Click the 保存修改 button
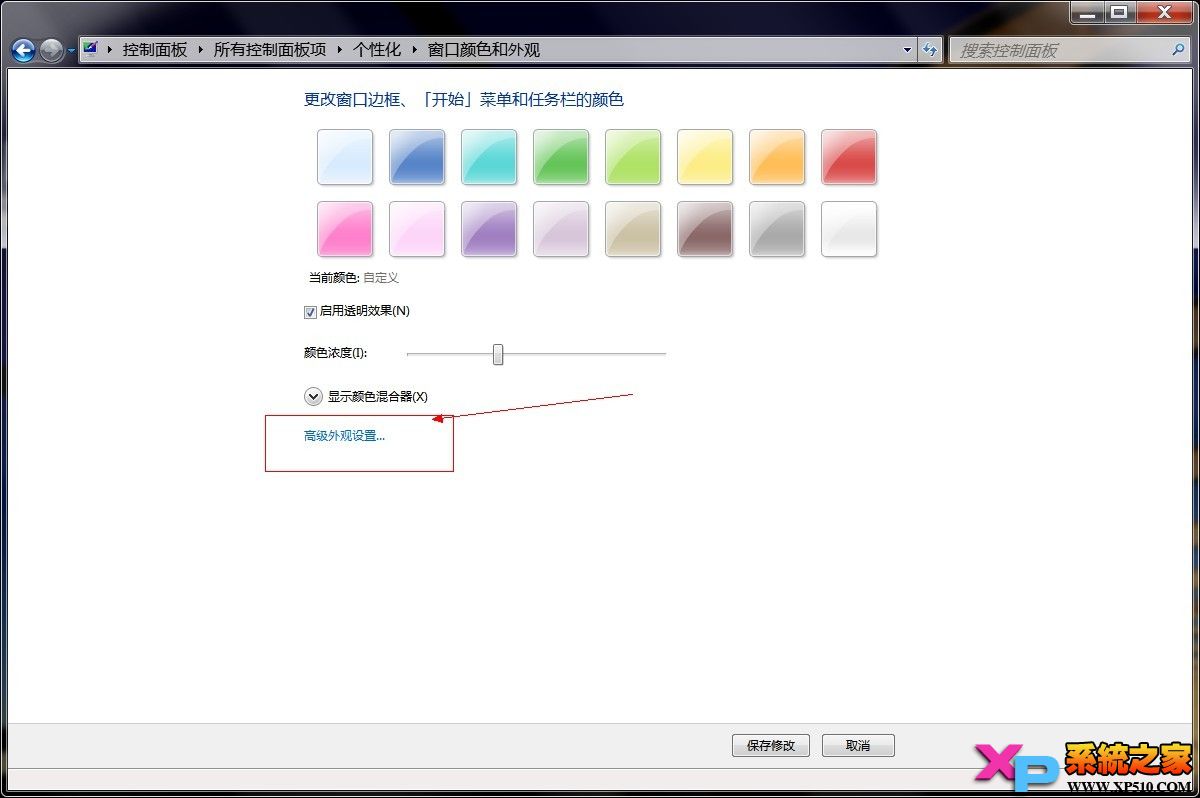Viewport: 1200px width, 798px height. [770, 745]
